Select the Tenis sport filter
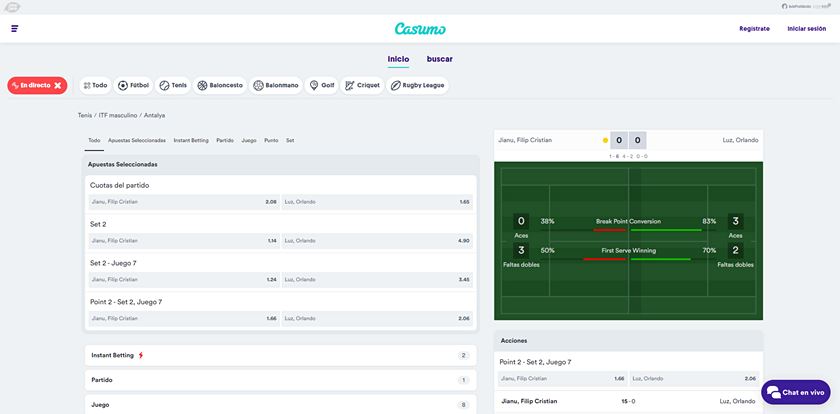The width and height of the screenshot is (840, 414). click(x=173, y=85)
